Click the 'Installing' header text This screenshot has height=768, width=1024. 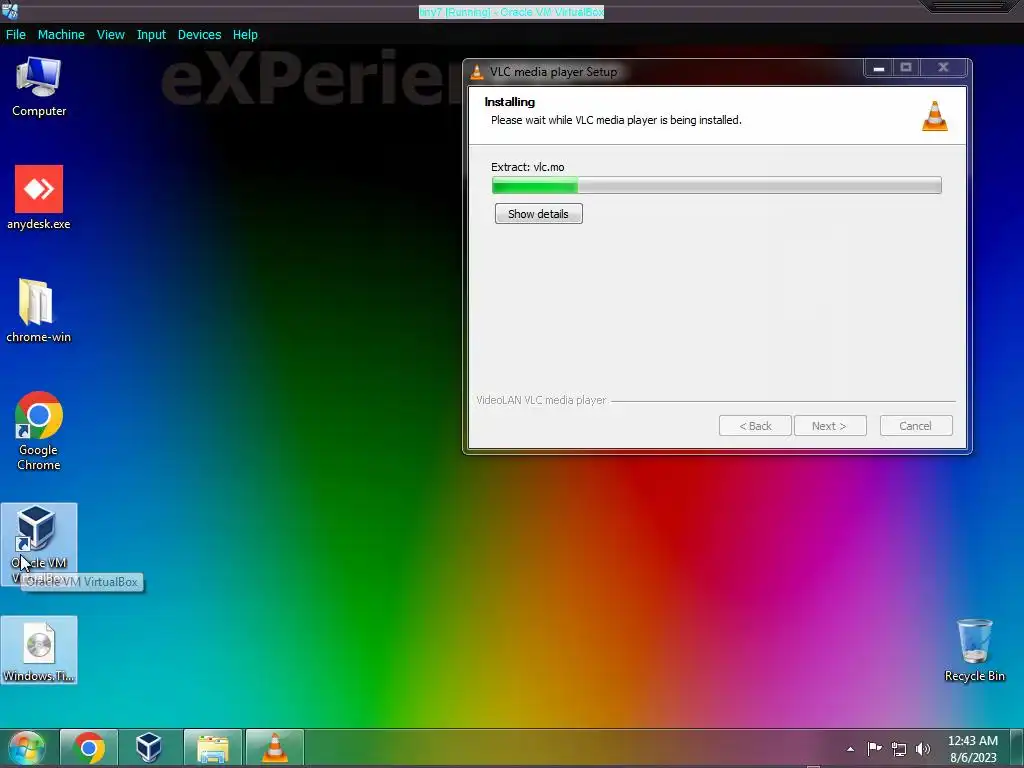click(509, 102)
